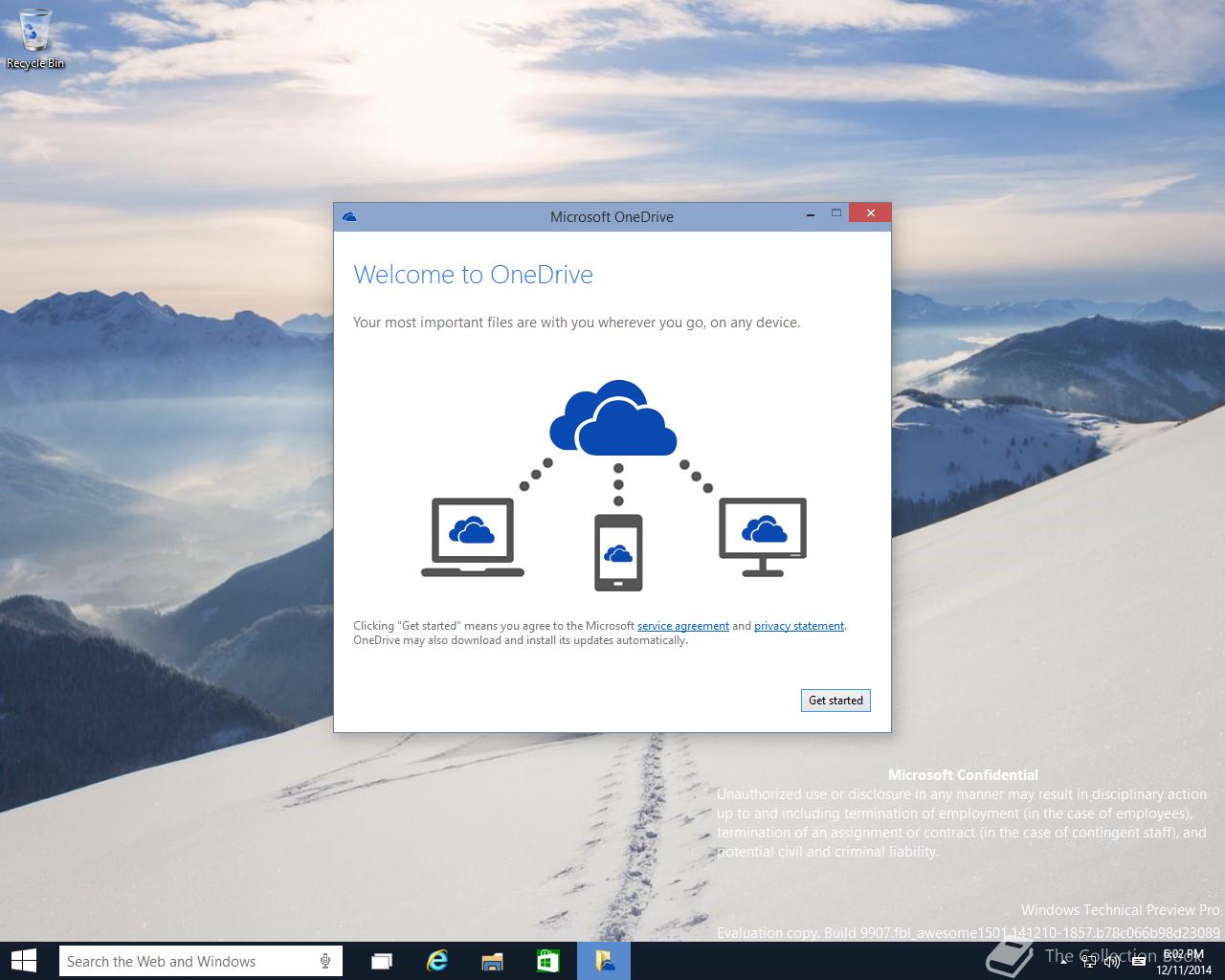Click the 'Welcome to OneDrive' heading
Screen dimensions: 1225x980
pos(473,275)
